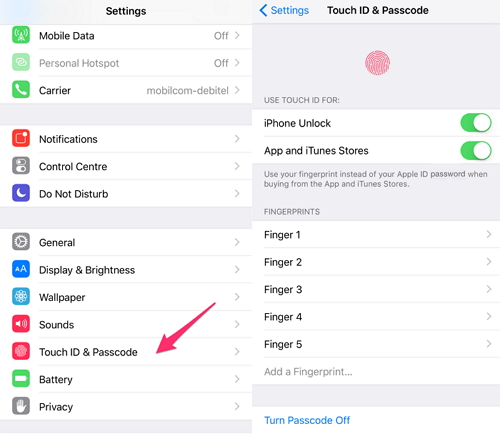Go back to Settings
The image size is (500, 434).
tap(284, 10)
